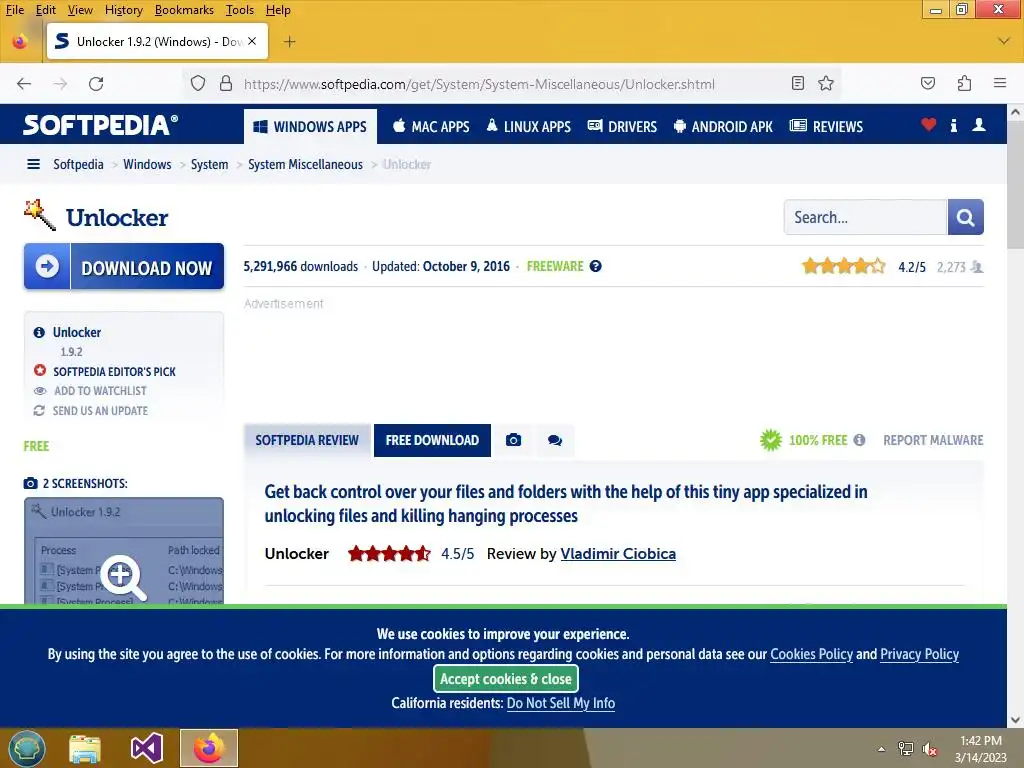1024x768 pixels.
Task: Navigate to System Miscellaneous breadcrumb
Action: [305, 164]
